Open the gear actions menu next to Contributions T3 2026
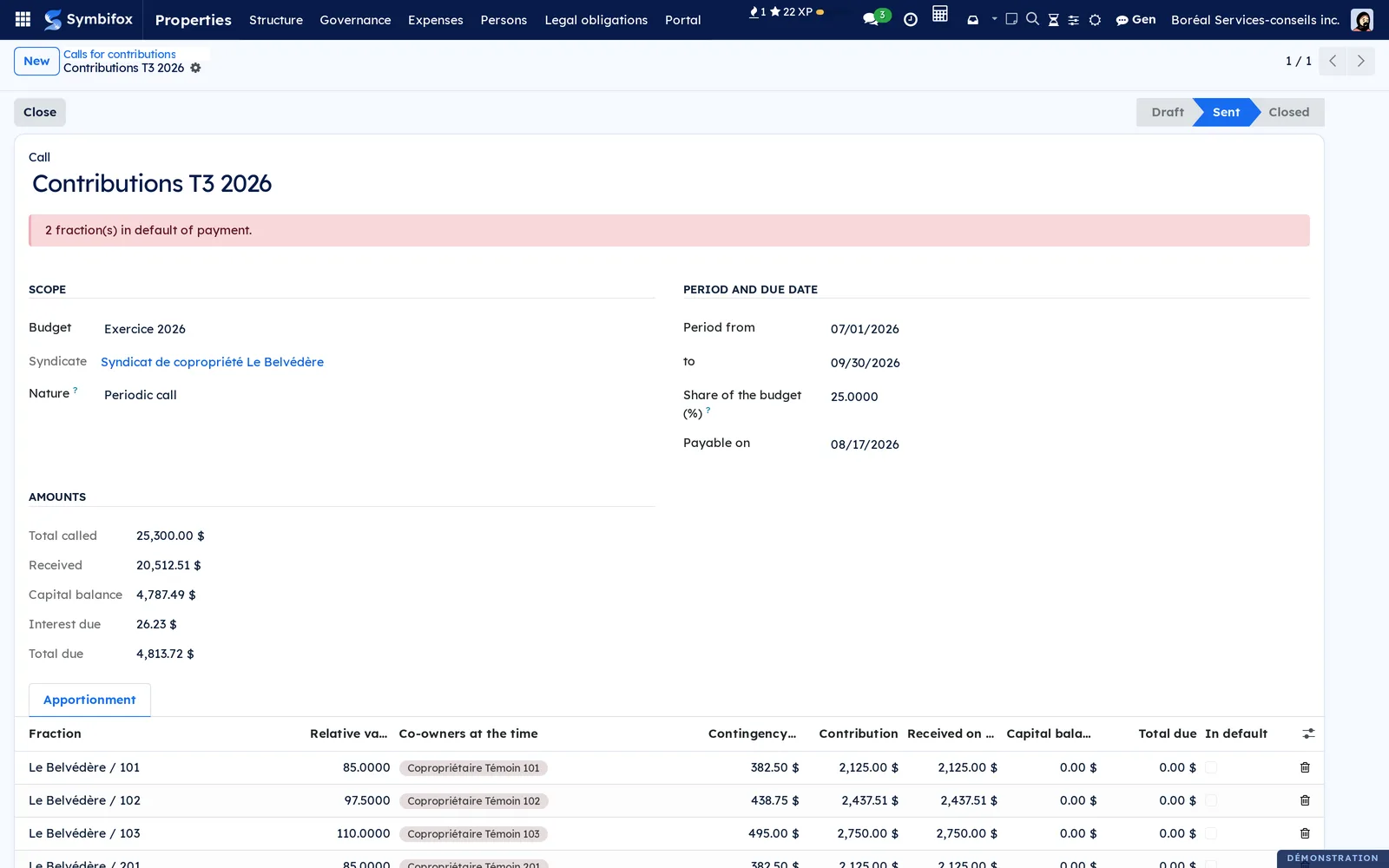The width and height of the screenshot is (1389, 868). pyautogui.click(x=196, y=68)
